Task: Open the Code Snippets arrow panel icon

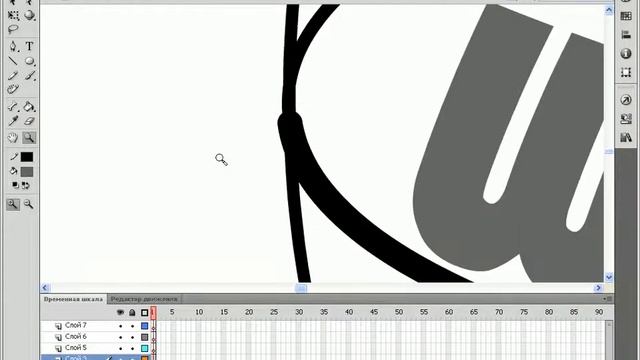Action: coord(626,100)
